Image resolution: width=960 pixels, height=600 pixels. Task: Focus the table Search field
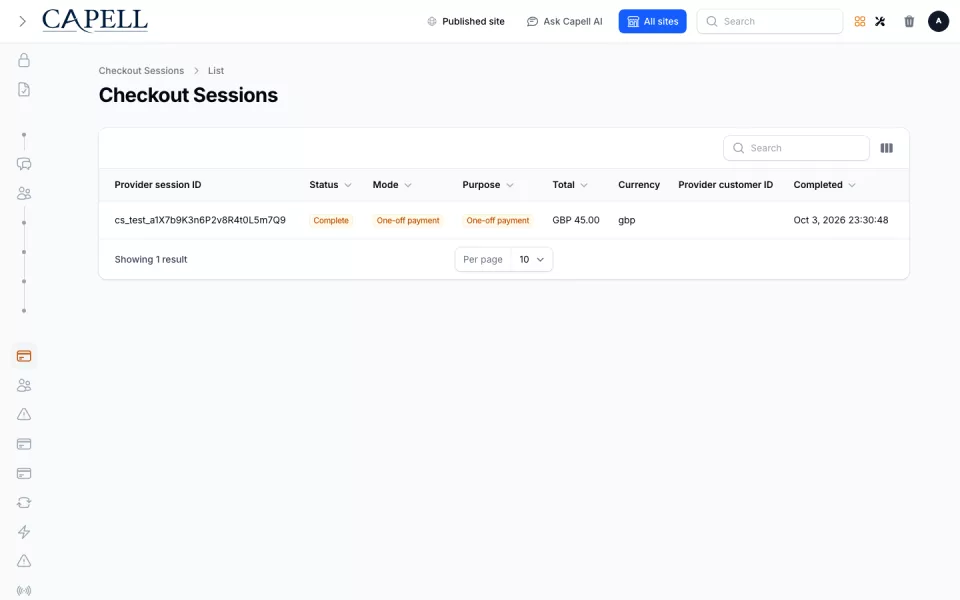[796, 148]
